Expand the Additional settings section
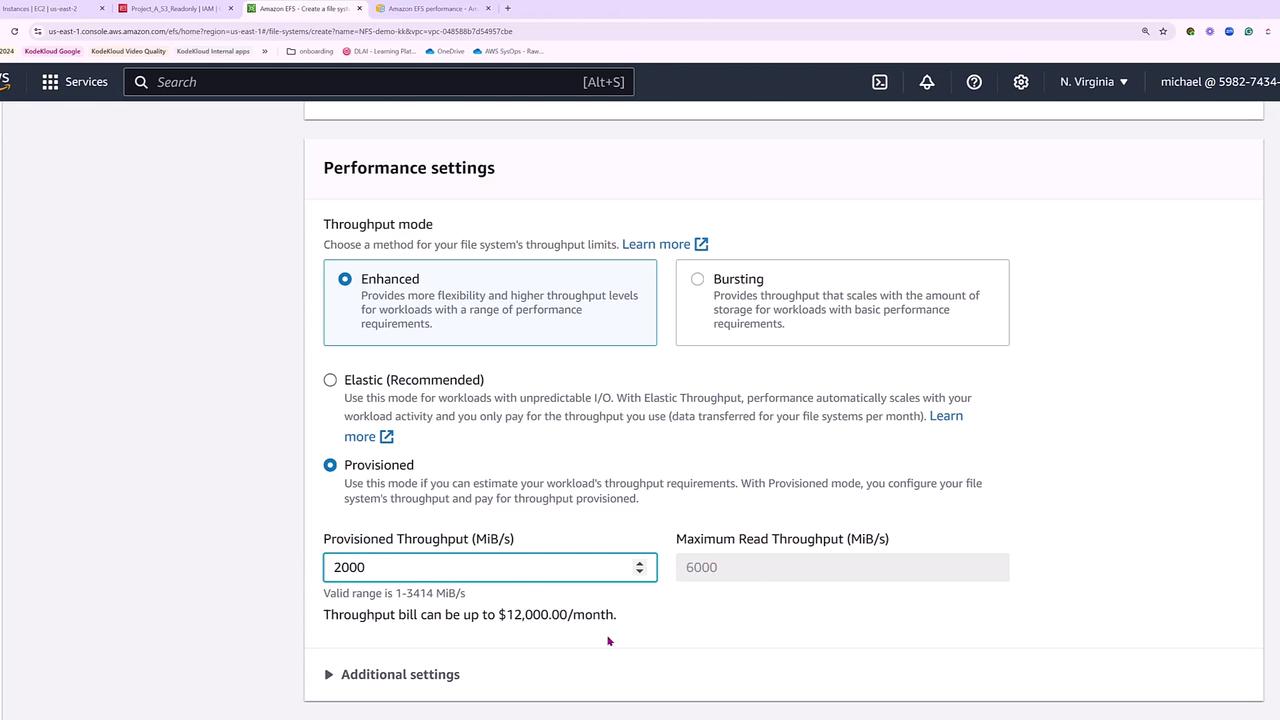Screen dimensions: 1280x720 pyautogui.click(x=391, y=675)
